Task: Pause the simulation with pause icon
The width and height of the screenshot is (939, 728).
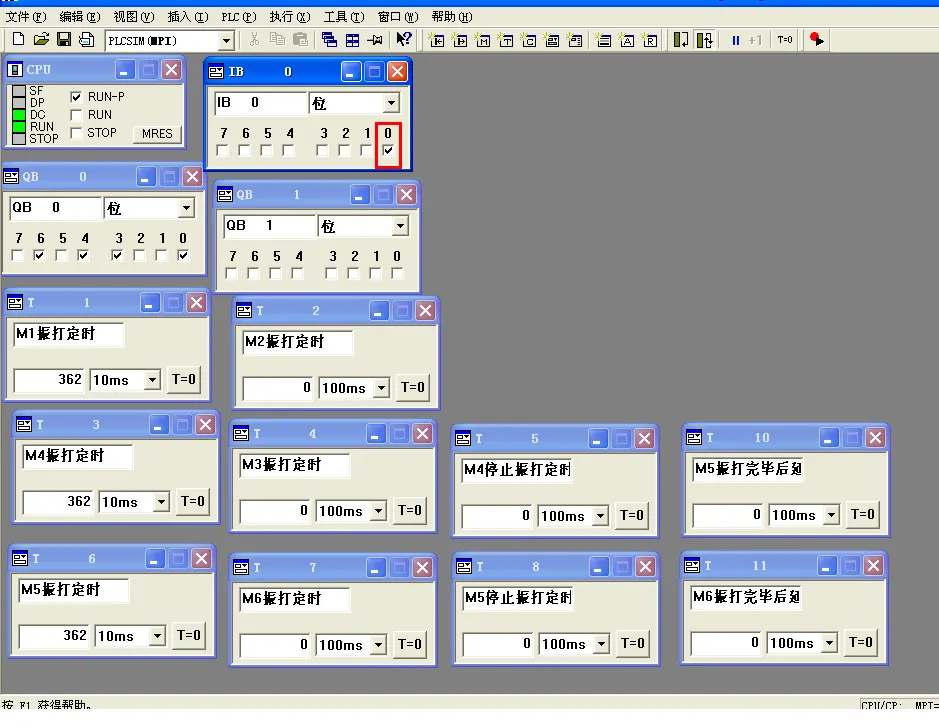Action: [735, 40]
